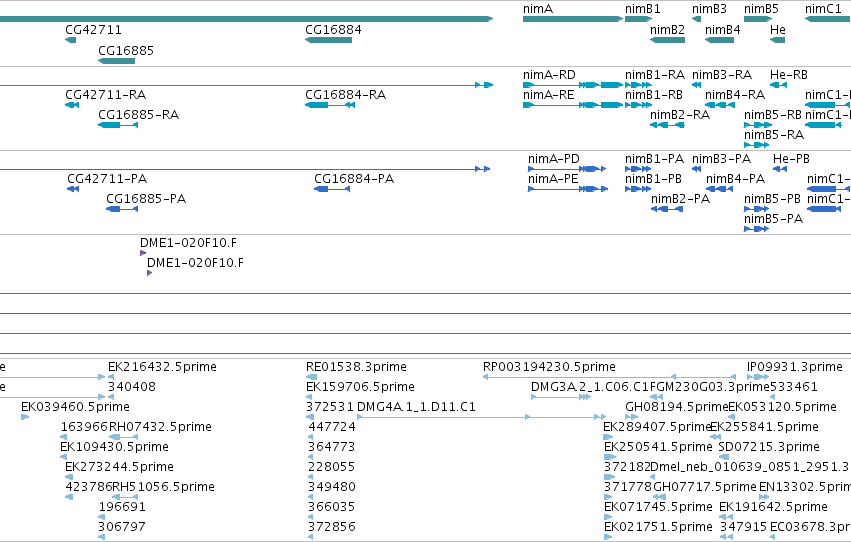Select the 447724 EST entry
851x542 pixels.
click(312, 437)
